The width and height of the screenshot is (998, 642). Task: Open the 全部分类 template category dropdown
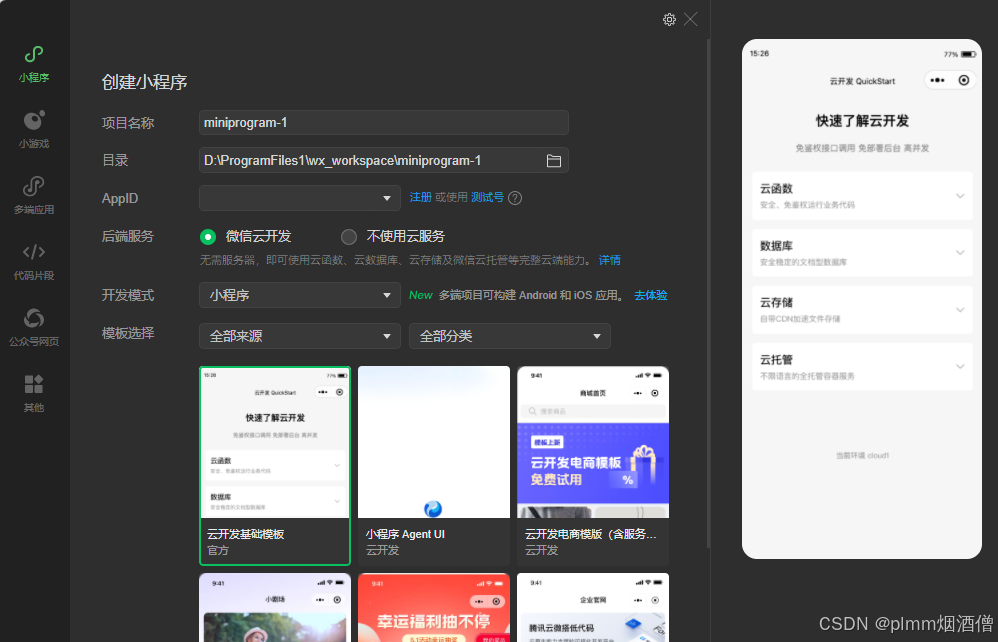pos(510,336)
